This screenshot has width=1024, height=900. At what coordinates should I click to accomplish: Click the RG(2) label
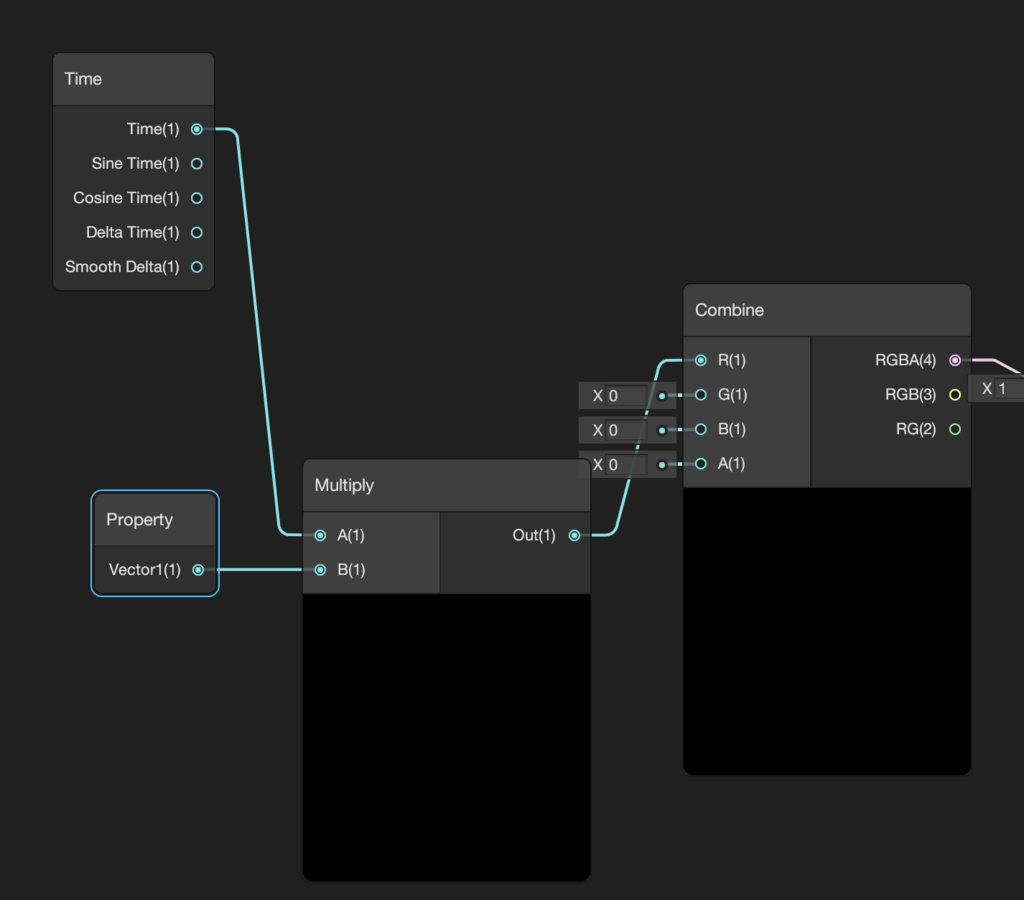(x=916, y=430)
